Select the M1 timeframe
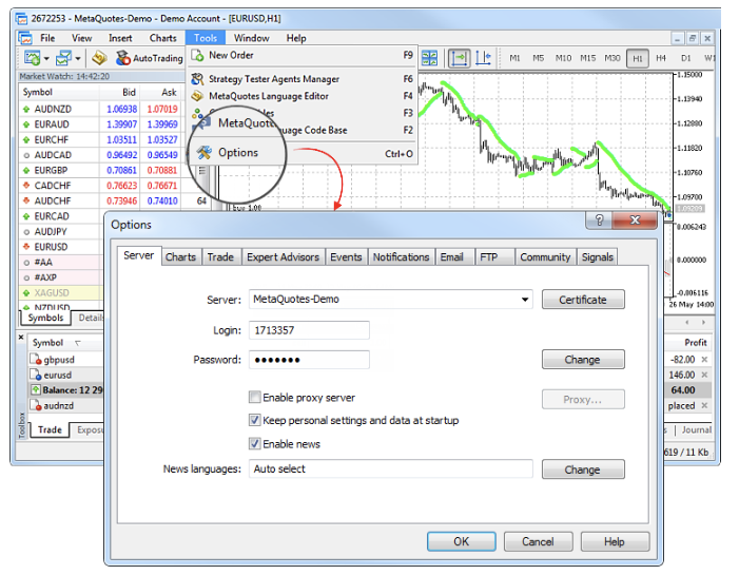Viewport: 740px width, 576px height. [x=514, y=58]
